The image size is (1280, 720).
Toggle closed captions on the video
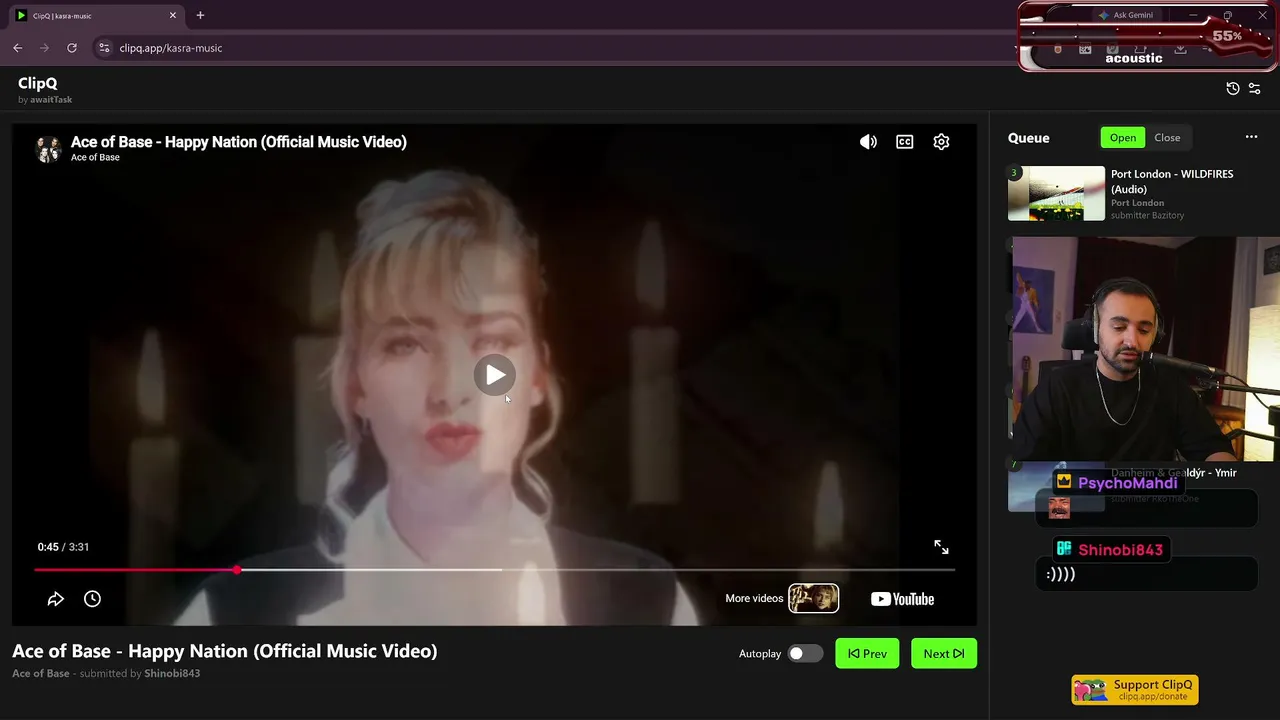pos(905,142)
